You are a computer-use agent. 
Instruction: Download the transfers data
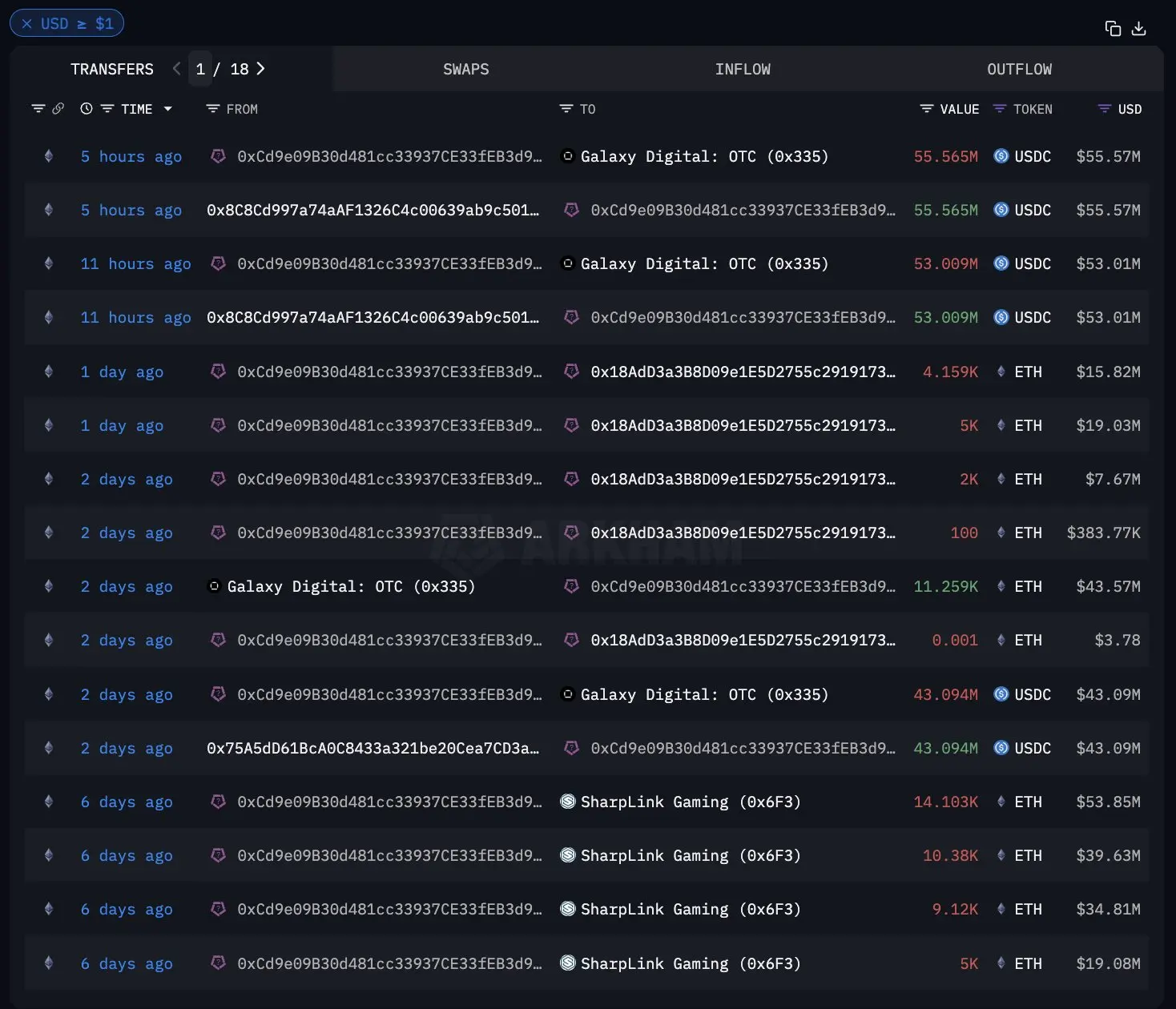pos(1138,29)
